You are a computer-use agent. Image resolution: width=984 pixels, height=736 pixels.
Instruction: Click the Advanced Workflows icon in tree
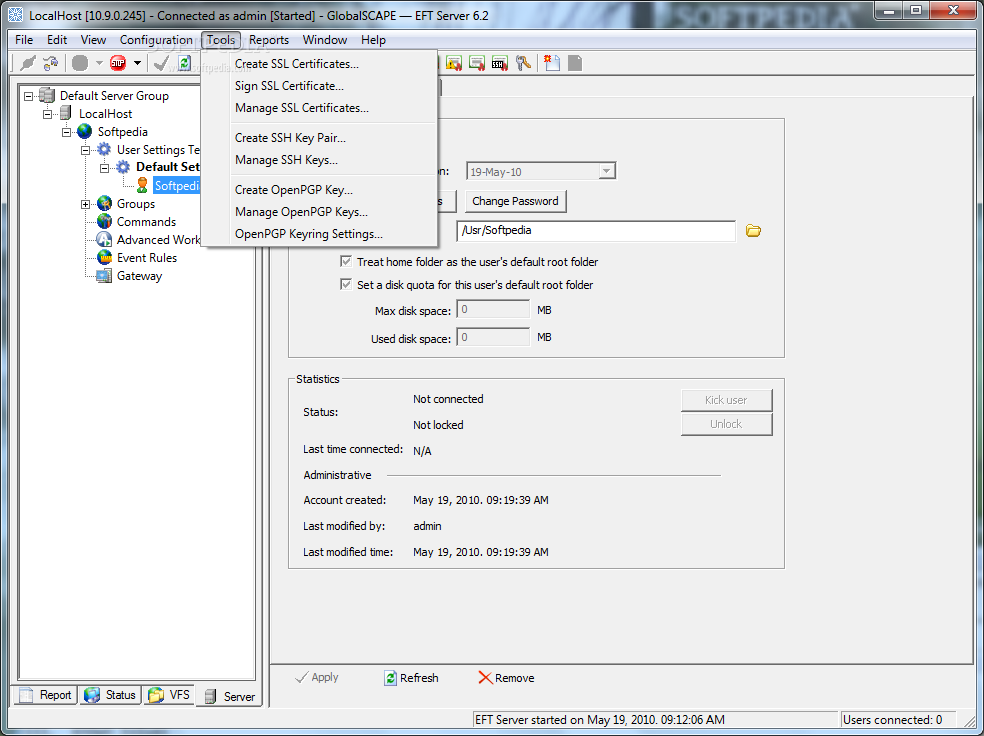[x=104, y=240]
